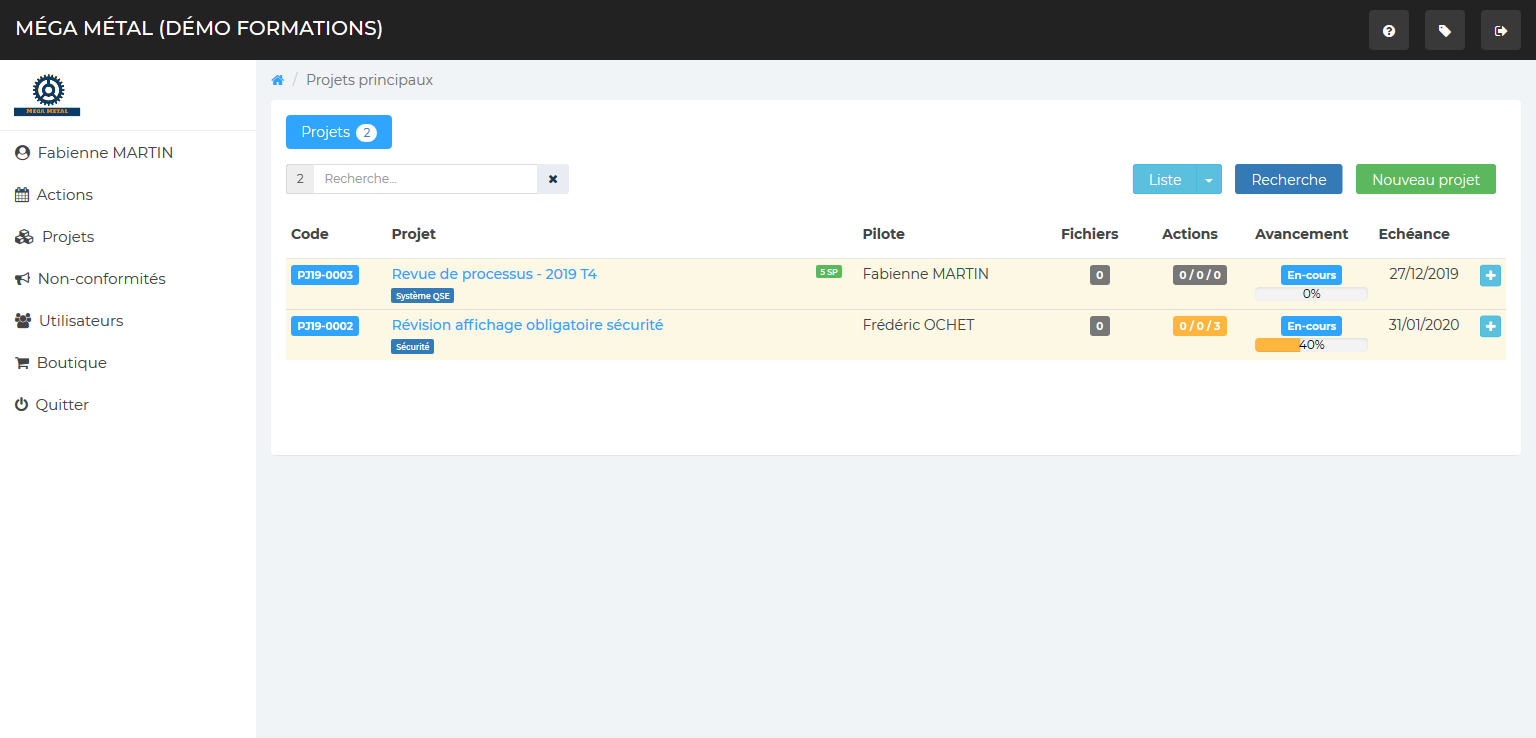Open Revue de processus - 2019 T4
This screenshot has height=738, width=1536.
494,274
